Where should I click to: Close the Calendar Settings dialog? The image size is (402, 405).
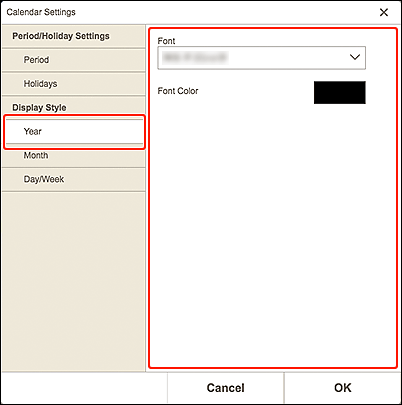384,12
